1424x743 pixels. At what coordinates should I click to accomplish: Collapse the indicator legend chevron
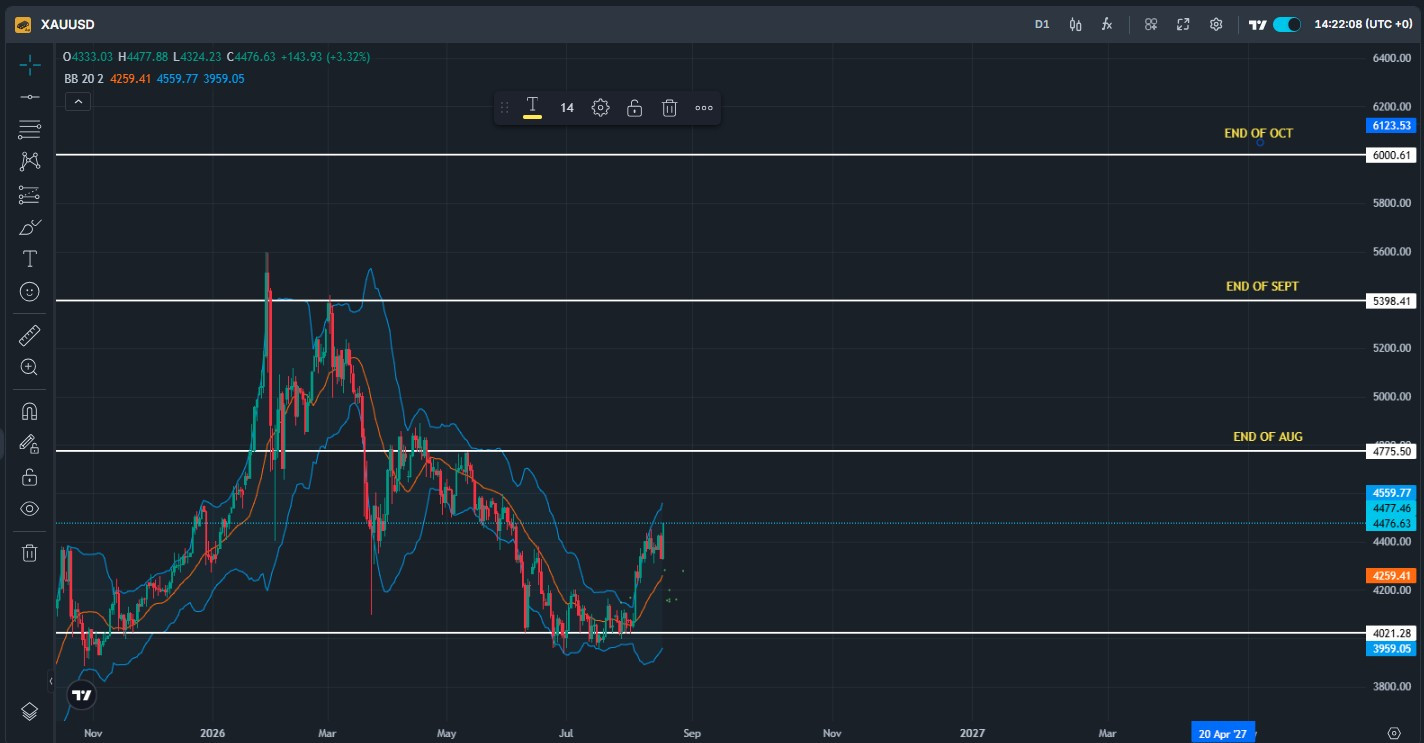78,101
